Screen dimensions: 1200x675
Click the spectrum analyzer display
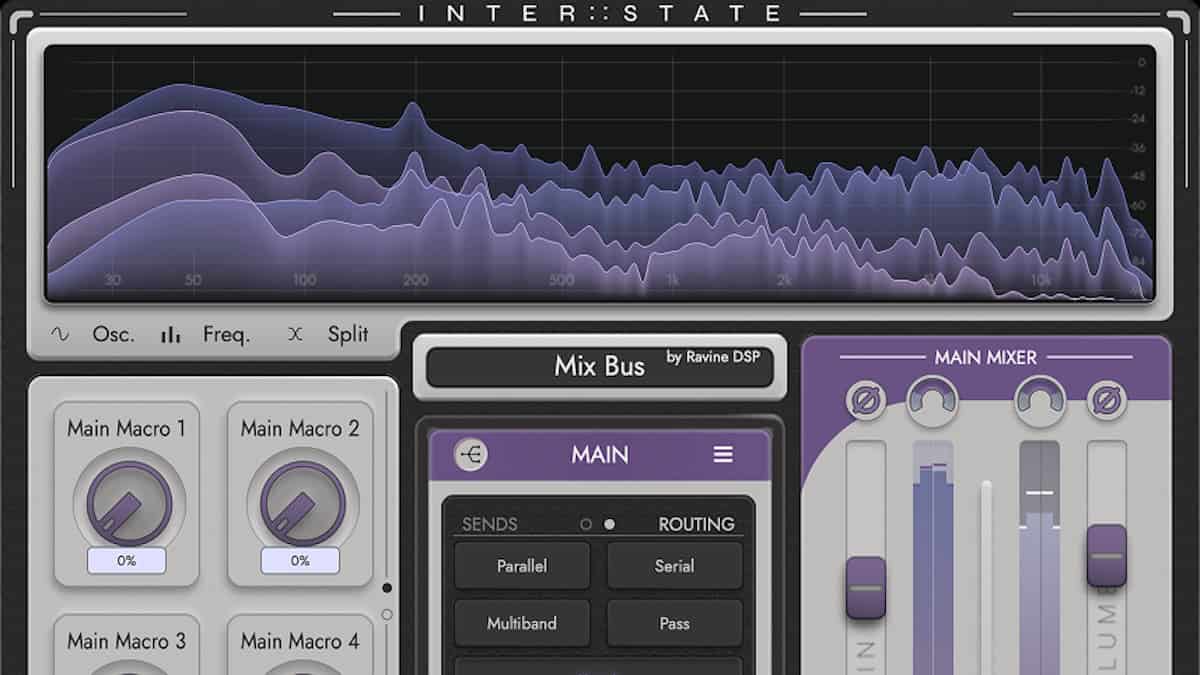600,172
